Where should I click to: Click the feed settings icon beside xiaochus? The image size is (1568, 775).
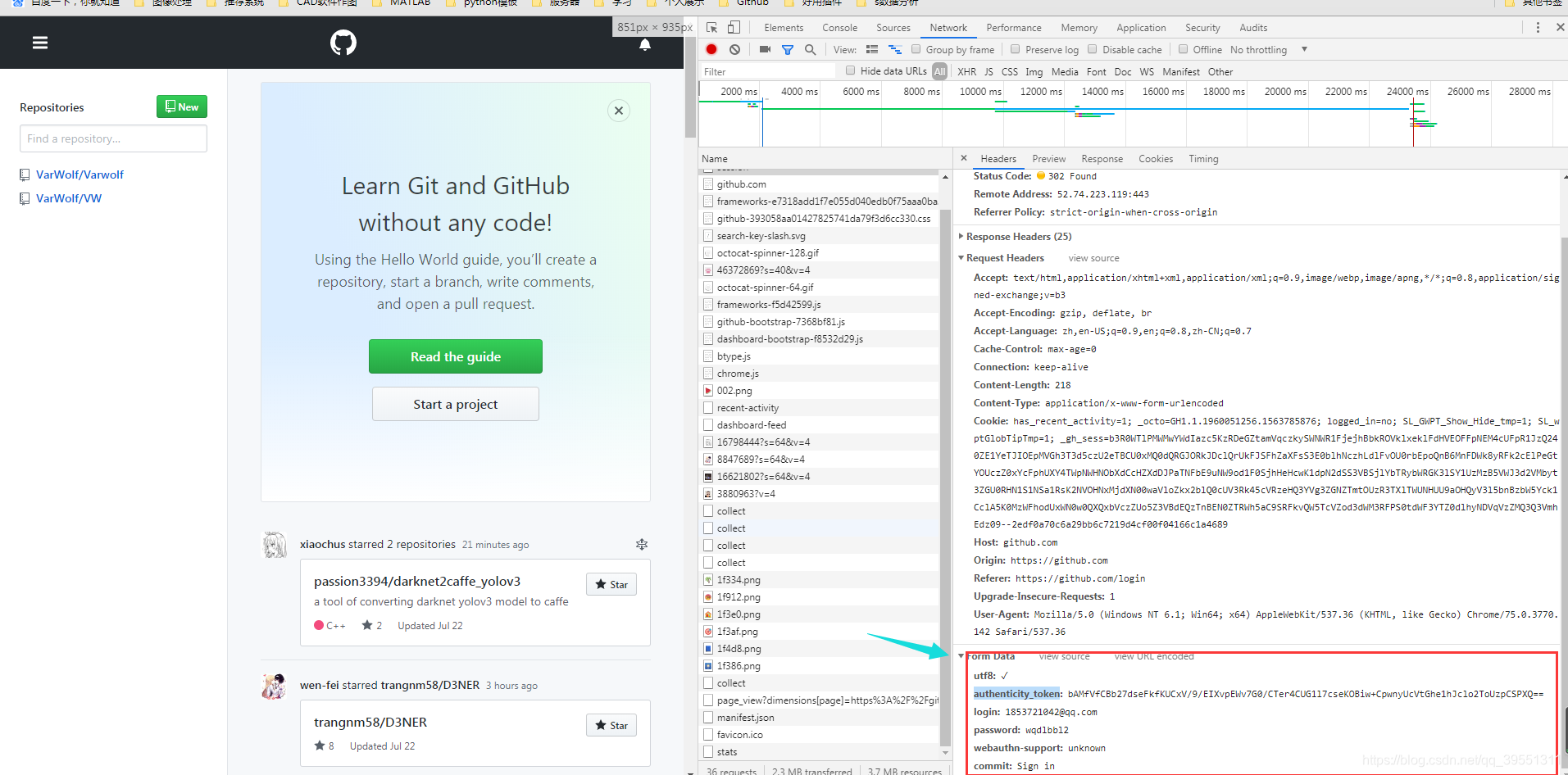coord(642,544)
